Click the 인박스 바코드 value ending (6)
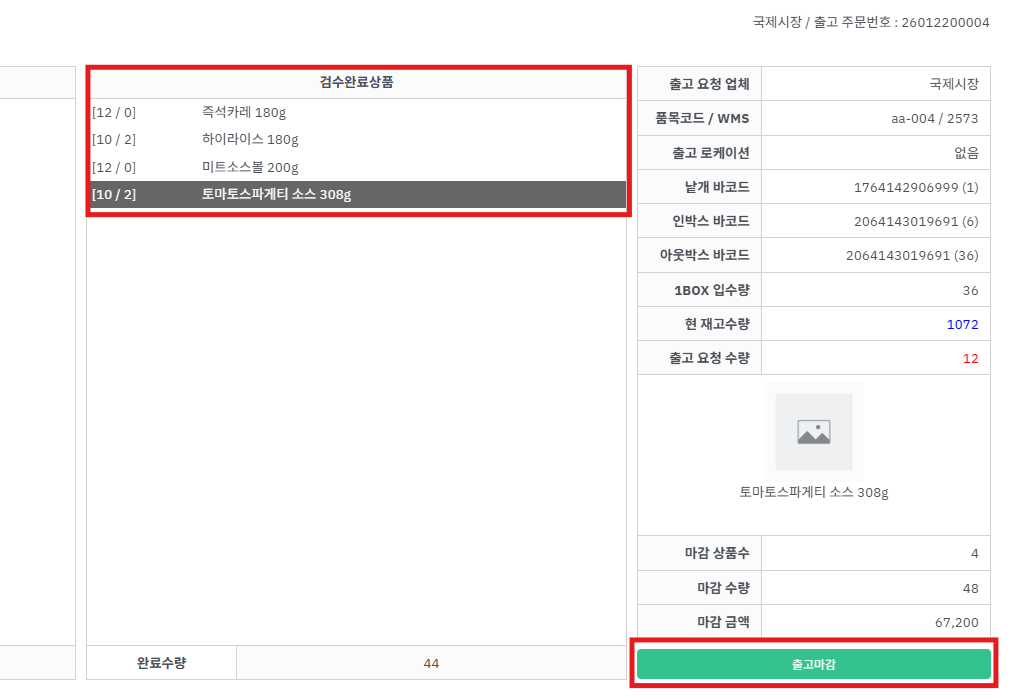Image resolution: width=1009 pixels, height=699 pixels. (x=915, y=221)
